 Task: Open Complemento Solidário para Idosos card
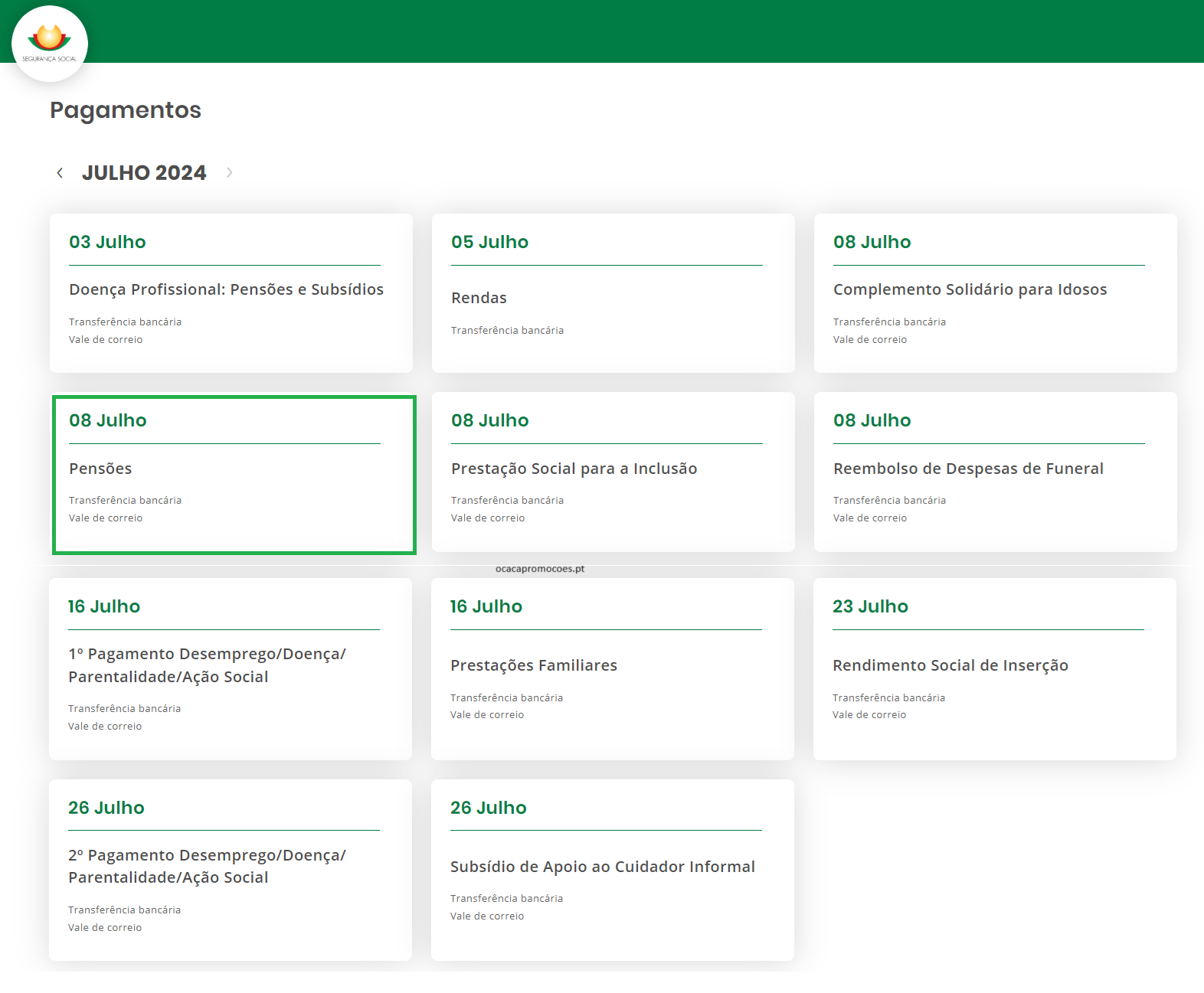tap(970, 290)
